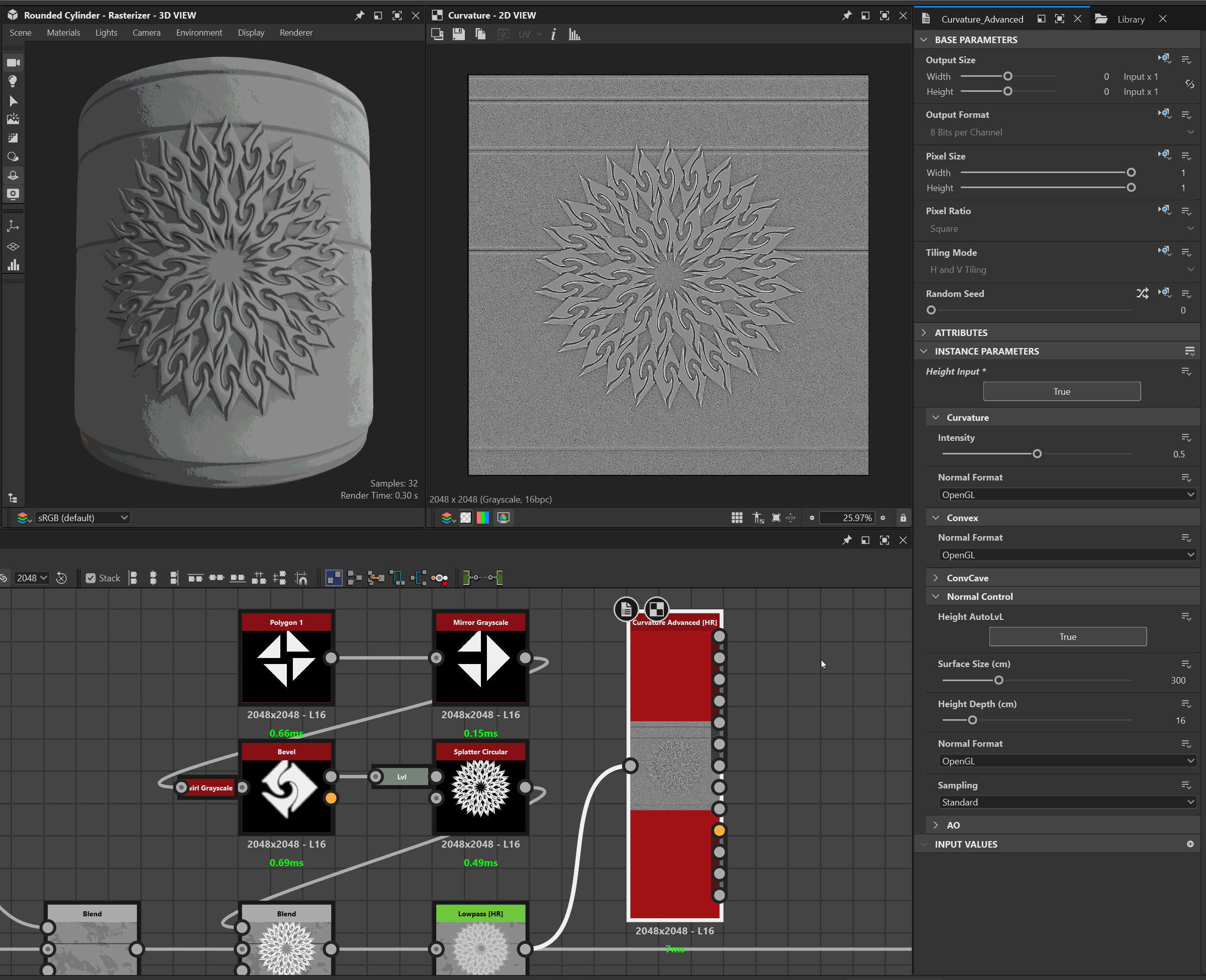Open the sRGB (default) color space dropdown

point(82,518)
